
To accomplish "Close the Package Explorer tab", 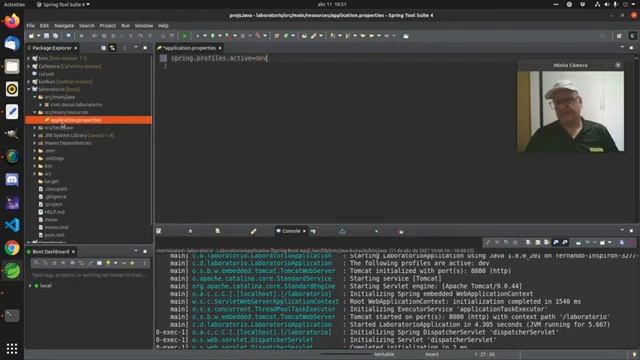I will click(x=76, y=48).
